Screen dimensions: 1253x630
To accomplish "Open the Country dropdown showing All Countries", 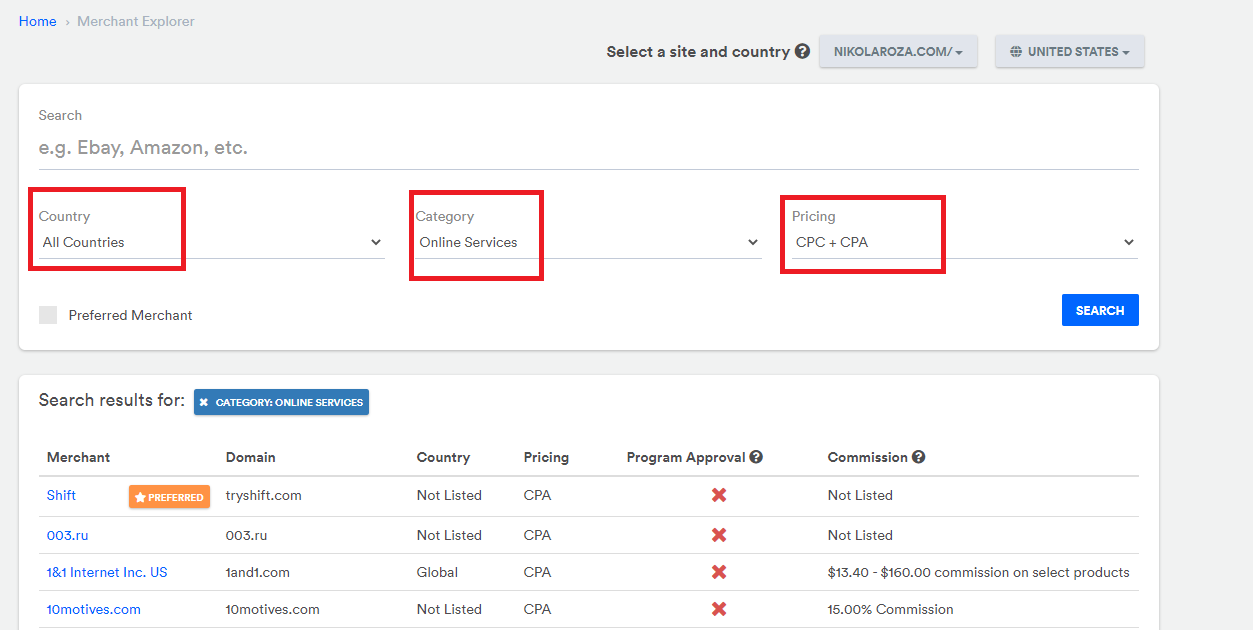I will coord(211,242).
